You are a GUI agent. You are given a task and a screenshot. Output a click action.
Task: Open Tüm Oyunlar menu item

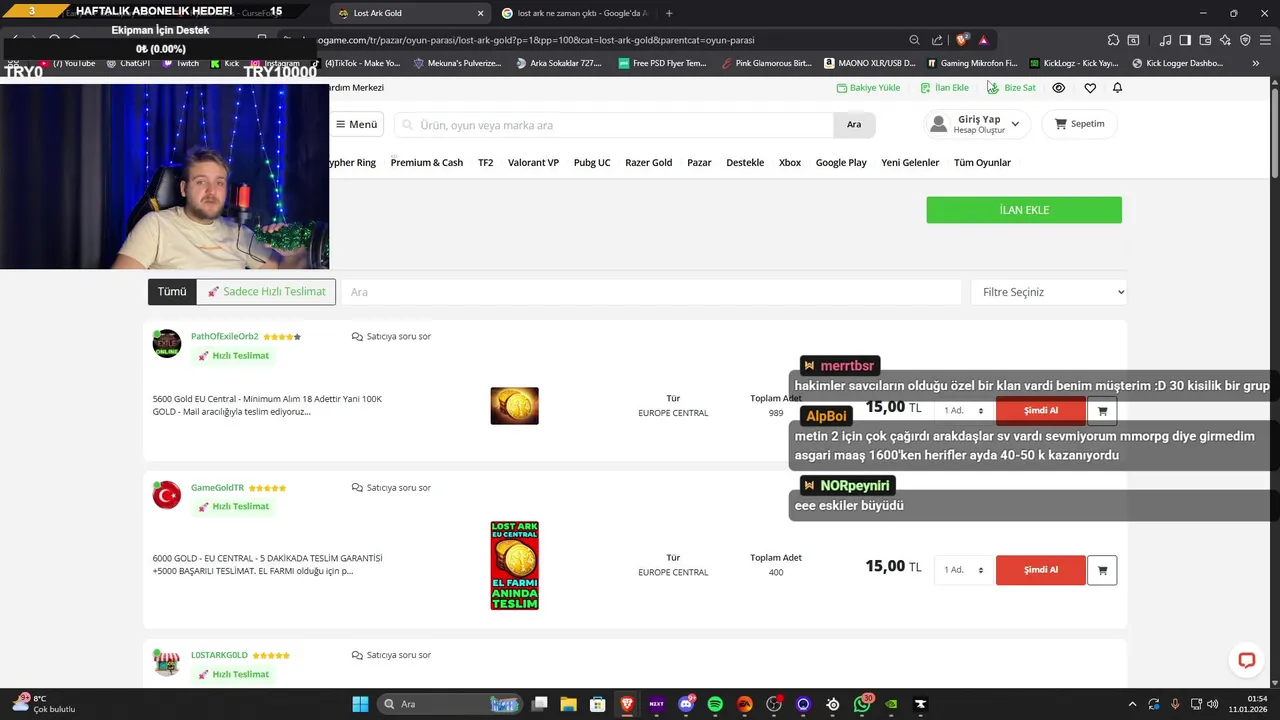[x=982, y=162]
